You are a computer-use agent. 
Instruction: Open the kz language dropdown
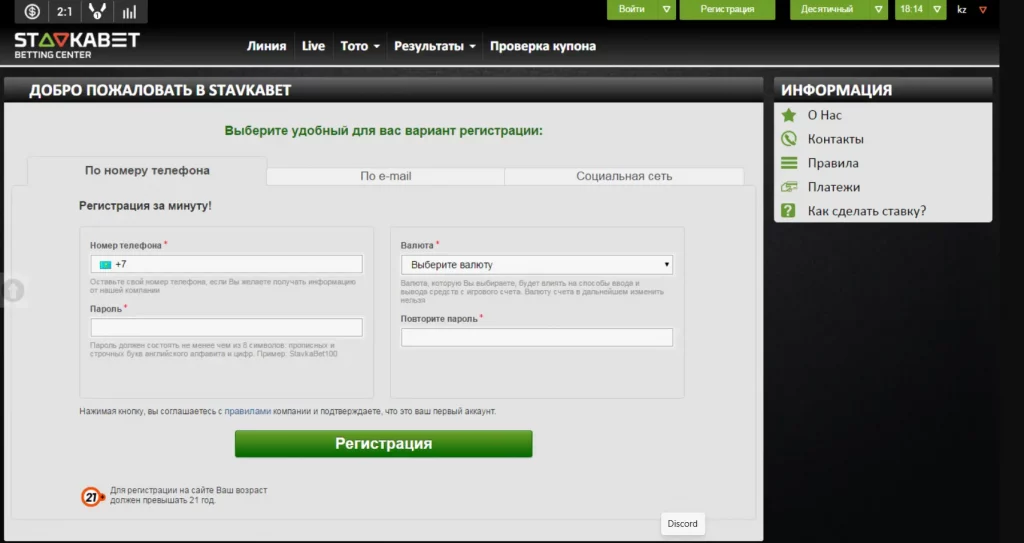[972, 9]
